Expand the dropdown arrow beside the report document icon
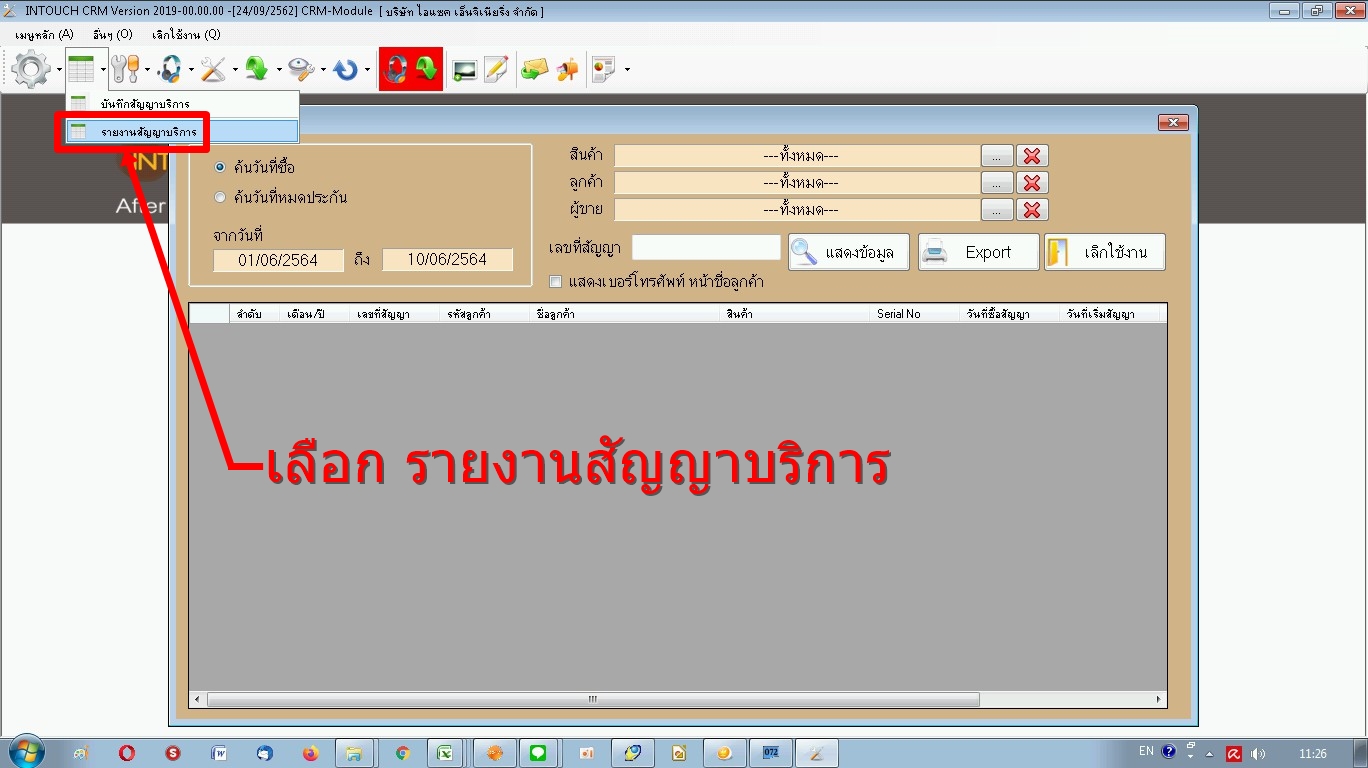 627,70
